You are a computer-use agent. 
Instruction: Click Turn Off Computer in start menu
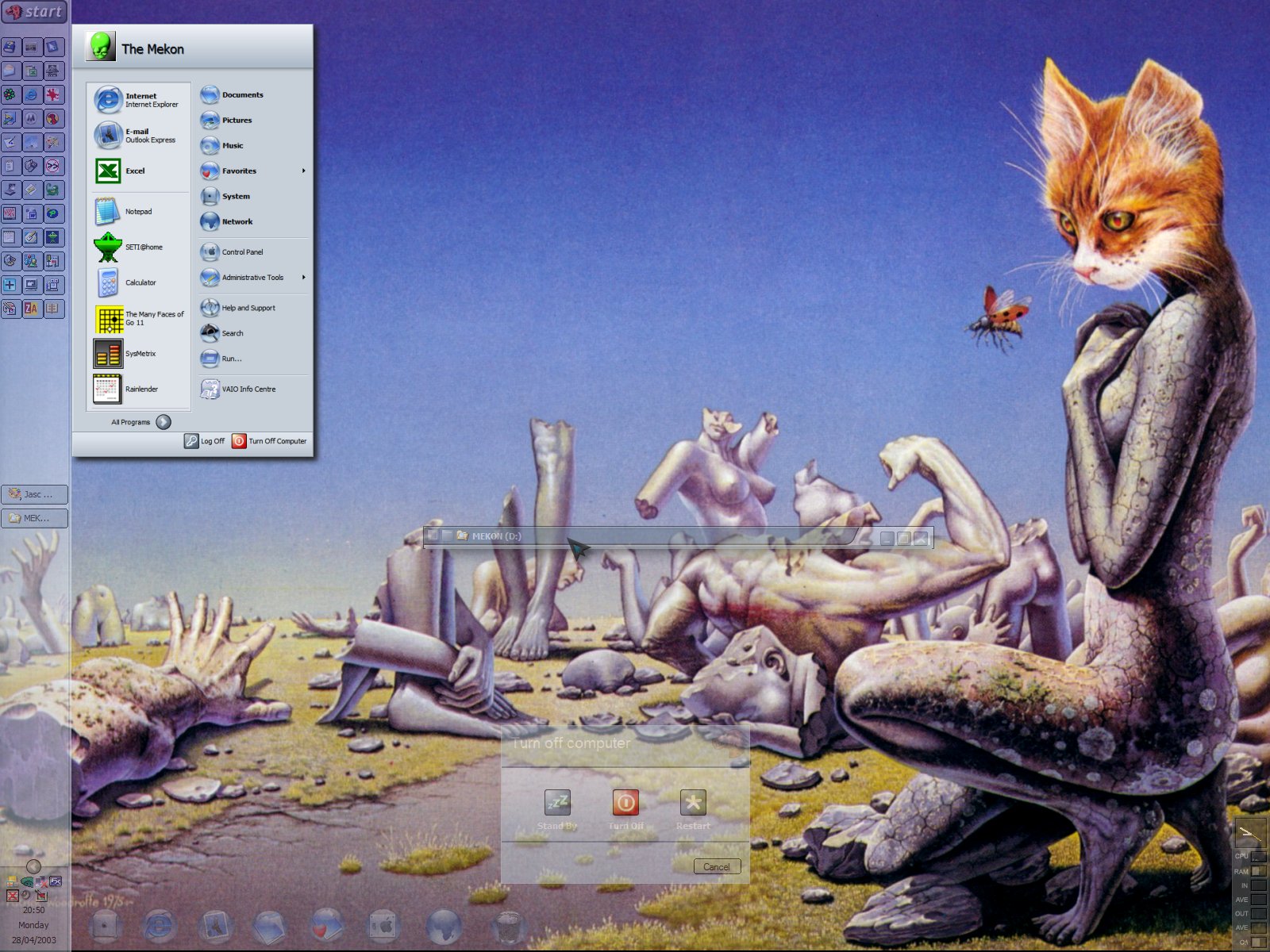point(269,441)
